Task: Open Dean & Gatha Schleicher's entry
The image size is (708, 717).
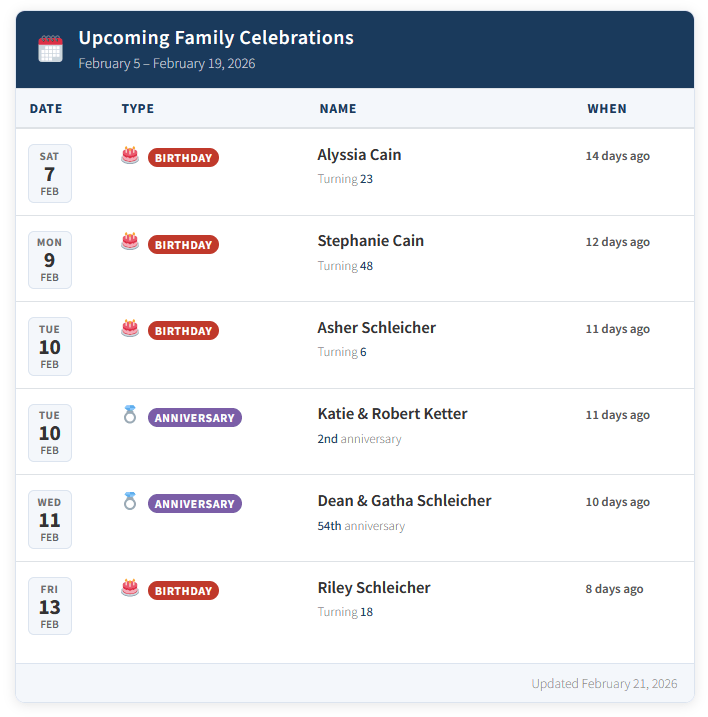Action: tap(404, 501)
